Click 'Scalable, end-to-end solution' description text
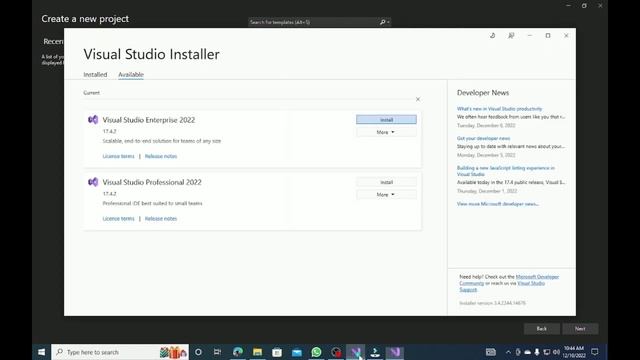640x360 pixels. [162, 141]
